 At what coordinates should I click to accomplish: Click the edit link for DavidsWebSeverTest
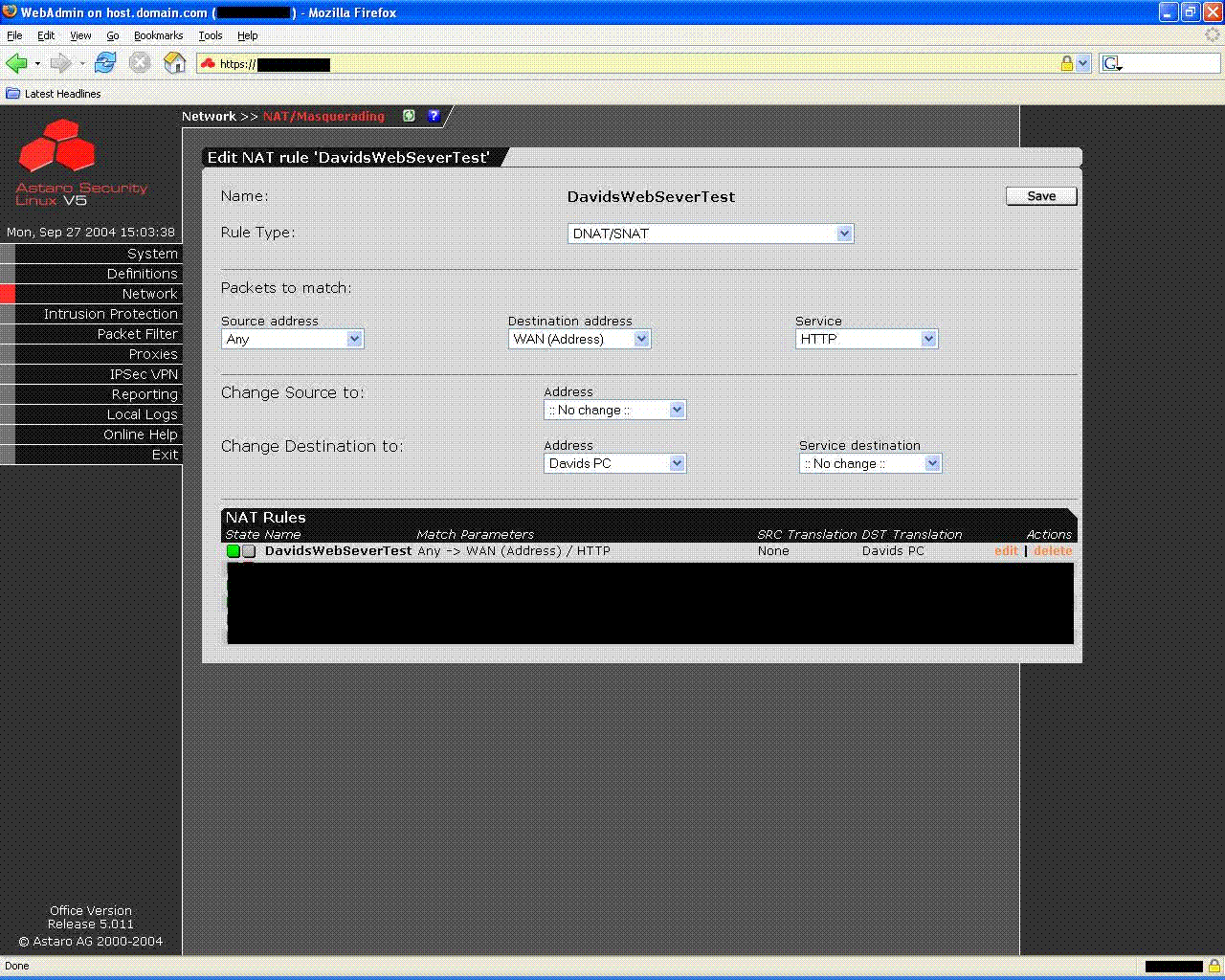click(x=1006, y=551)
